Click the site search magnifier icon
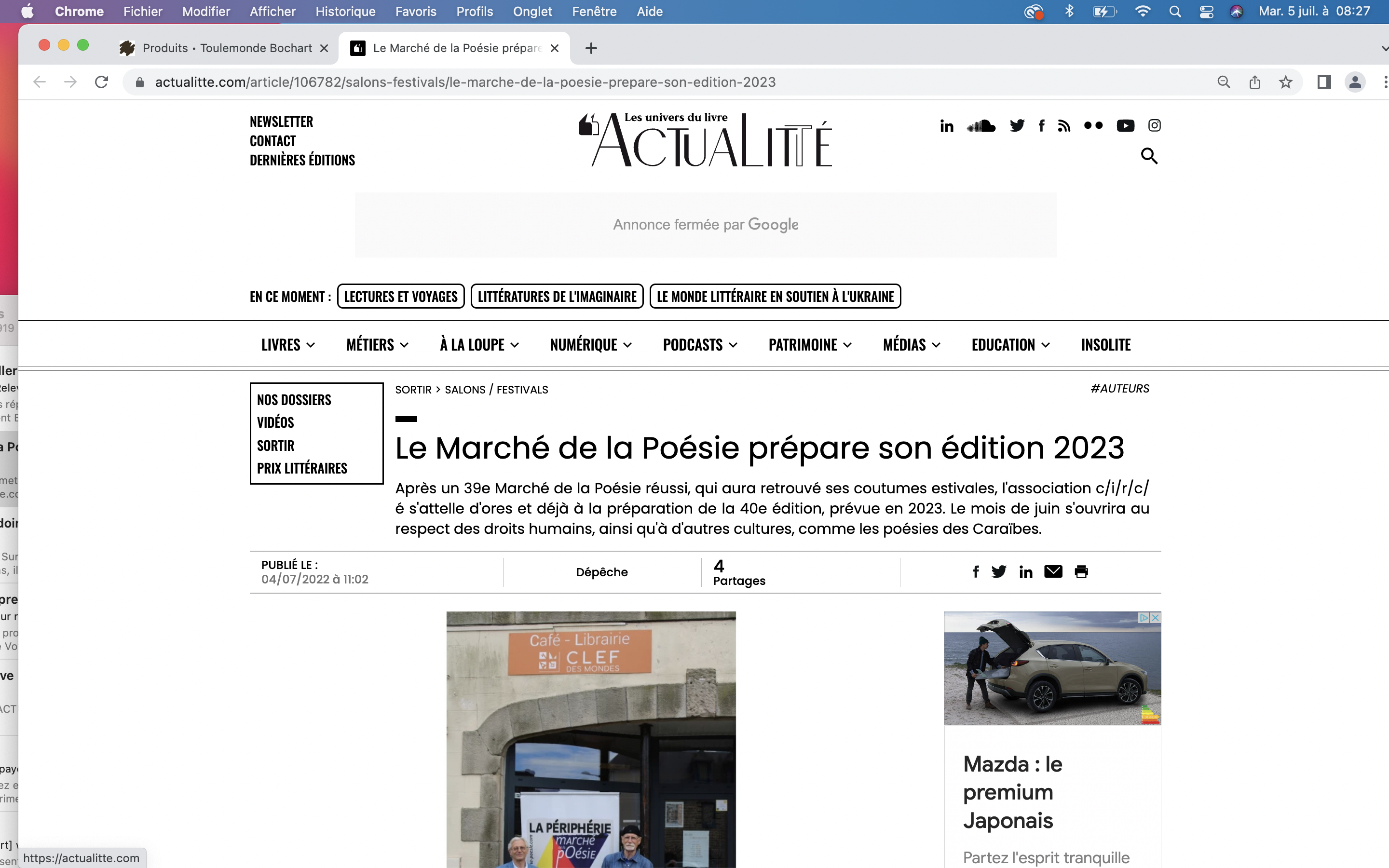The height and width of the screenshot is (868, 1389). pos(1148,156)
